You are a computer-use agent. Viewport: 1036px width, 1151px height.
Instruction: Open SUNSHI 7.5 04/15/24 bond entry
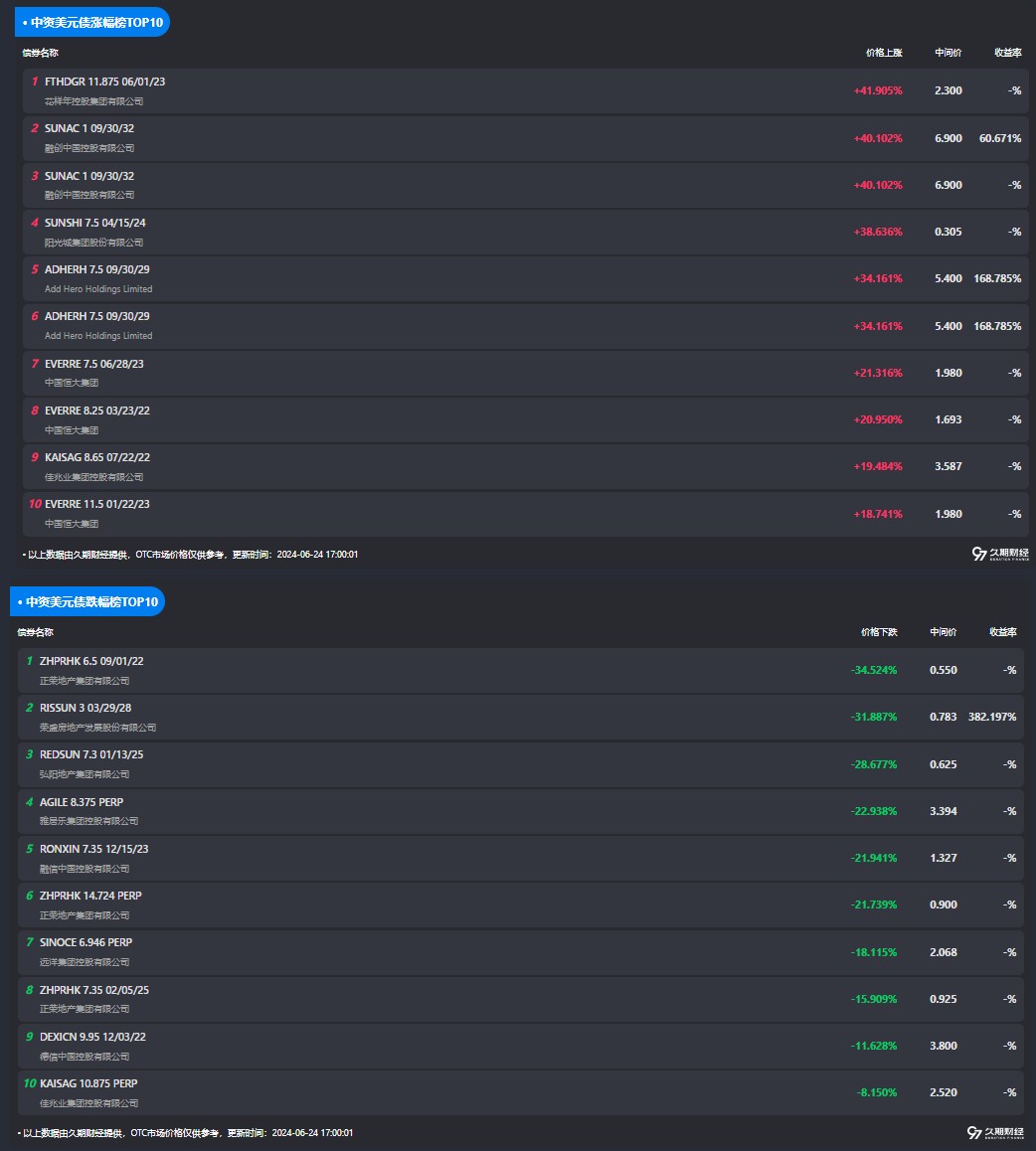pos(526,232)
